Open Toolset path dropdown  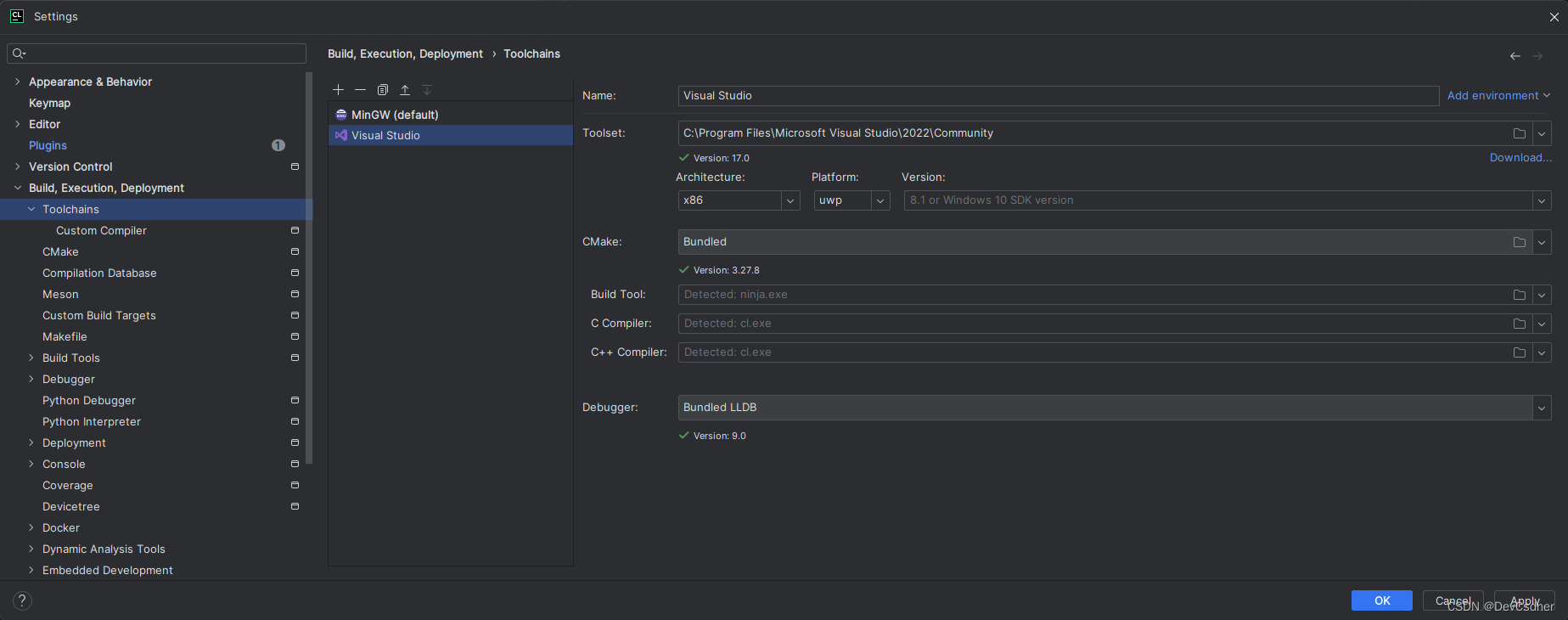tap(1542, 133)
